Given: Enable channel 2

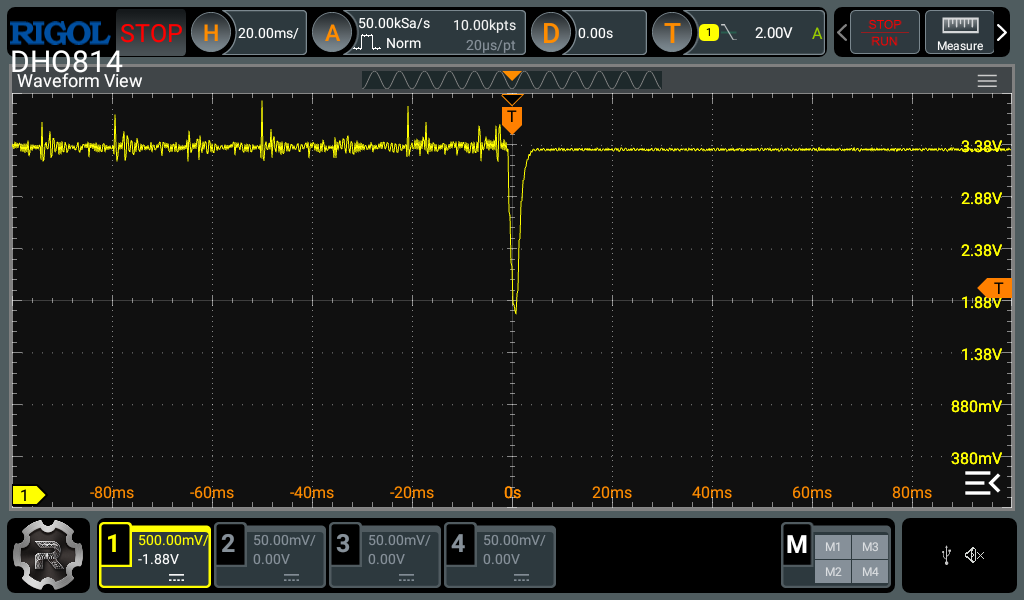Looking at the screenshot, I should 271,556.
